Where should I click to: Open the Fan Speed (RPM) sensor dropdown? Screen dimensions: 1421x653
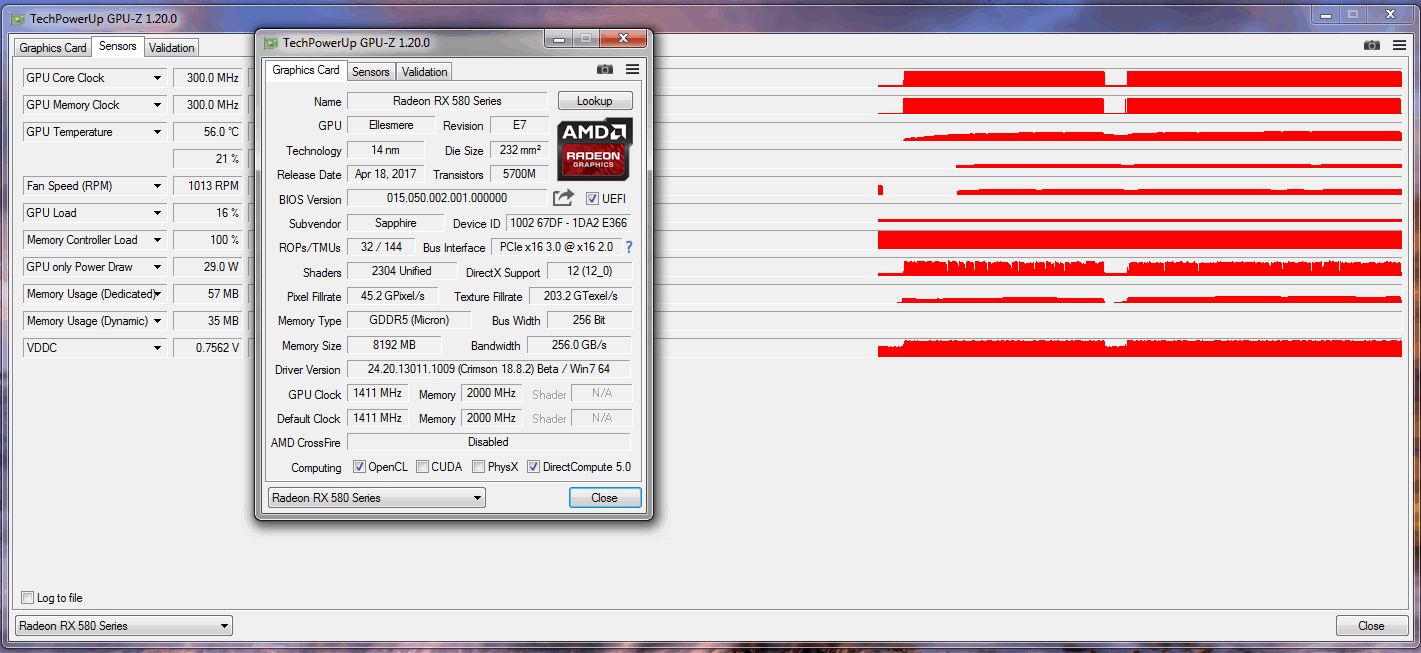pyautogui.click(x=157, y=186)
